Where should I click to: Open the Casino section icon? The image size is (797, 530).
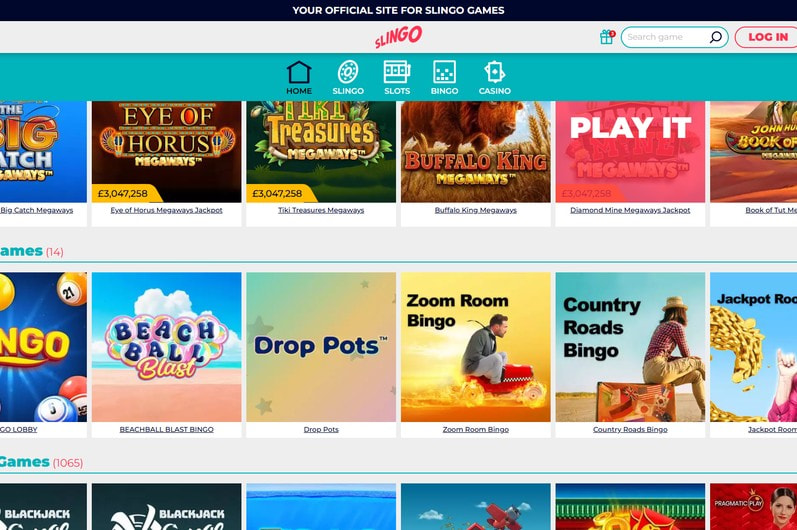(x=495, y=78)
